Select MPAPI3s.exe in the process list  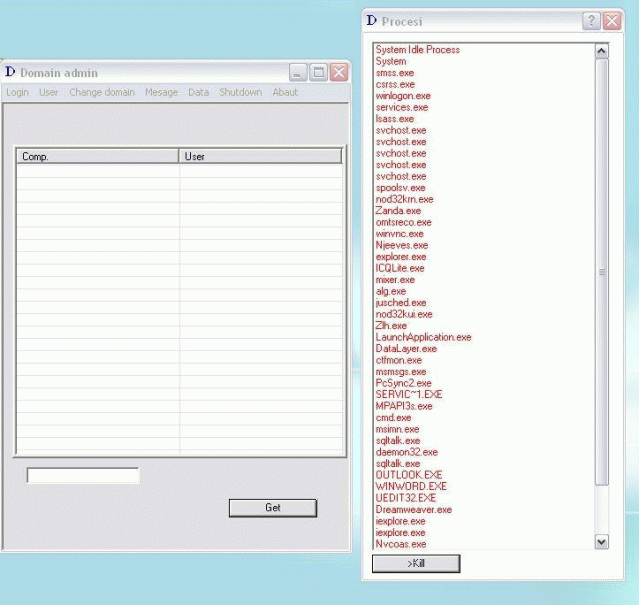(404, 406)
